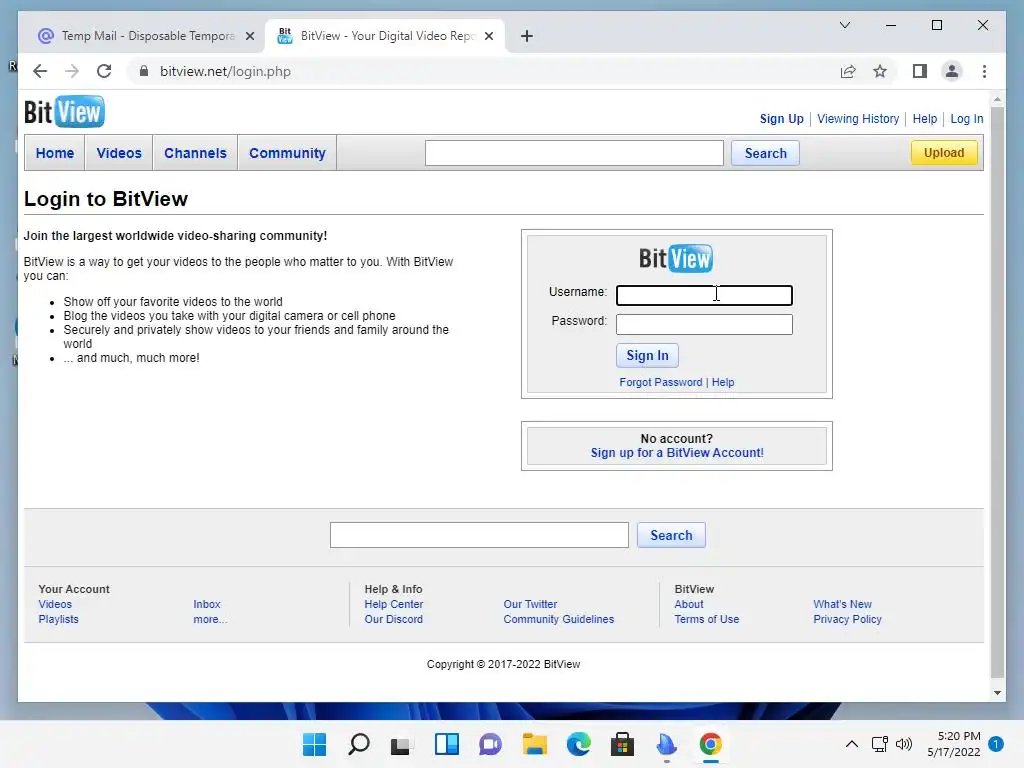Open the notification badge in the tray
The width and height of the screenshot is (1024, 768).
[x=996, y=744]
